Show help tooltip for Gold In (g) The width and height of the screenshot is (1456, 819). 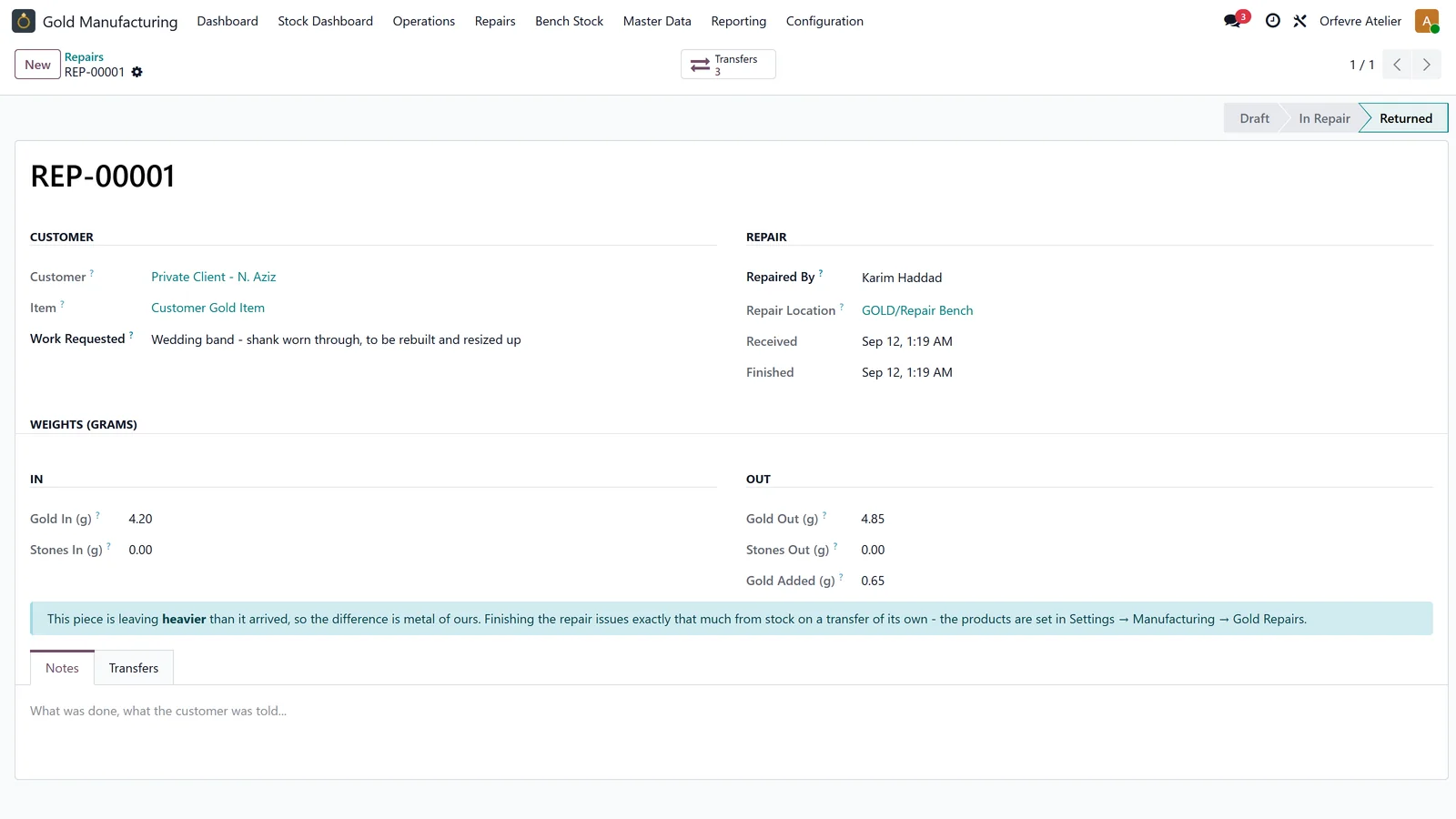coord(97,515)
